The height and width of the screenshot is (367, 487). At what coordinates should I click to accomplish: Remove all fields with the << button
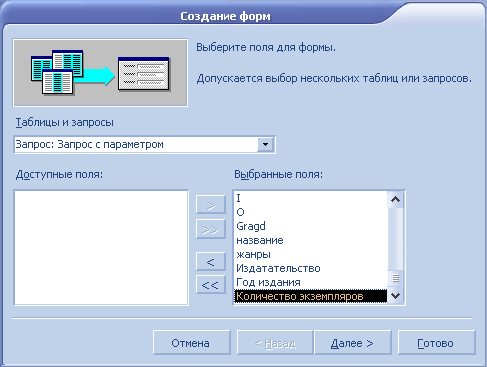[x=211, y=285]
